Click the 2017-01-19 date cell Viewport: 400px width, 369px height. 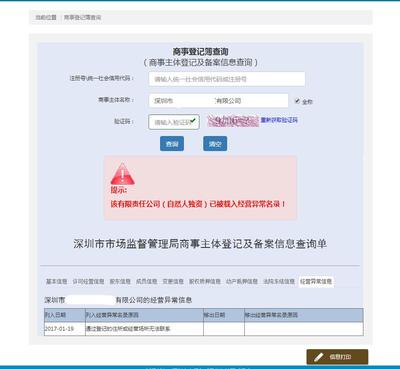[x=65, y=329]
